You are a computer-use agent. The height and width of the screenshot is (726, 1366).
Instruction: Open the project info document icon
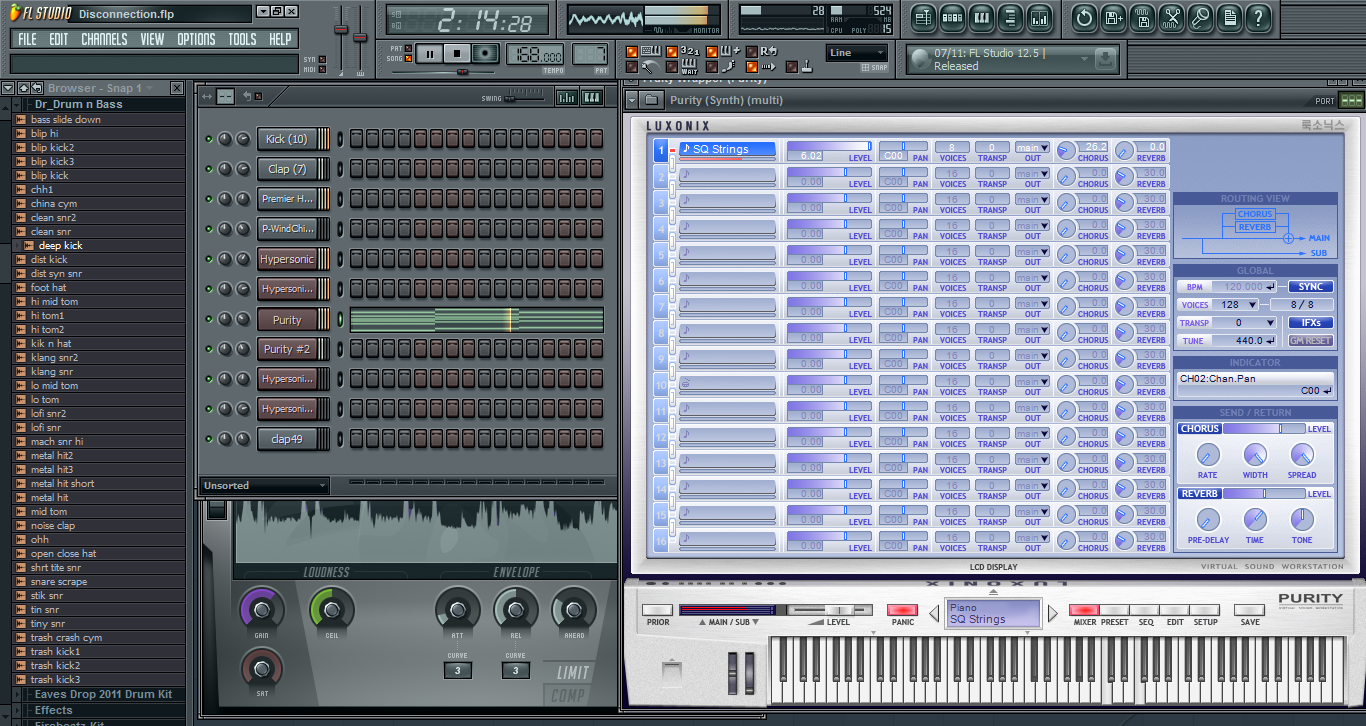click(x=1229, y=18)
